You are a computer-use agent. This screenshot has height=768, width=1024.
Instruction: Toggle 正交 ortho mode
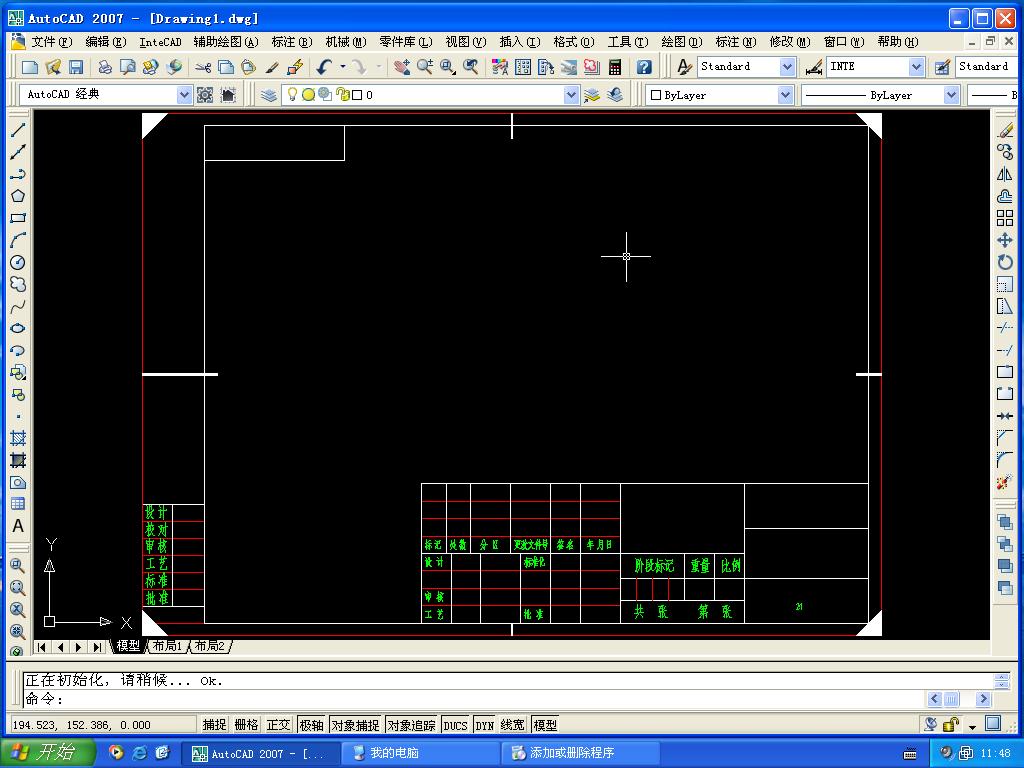click(278, 725)
